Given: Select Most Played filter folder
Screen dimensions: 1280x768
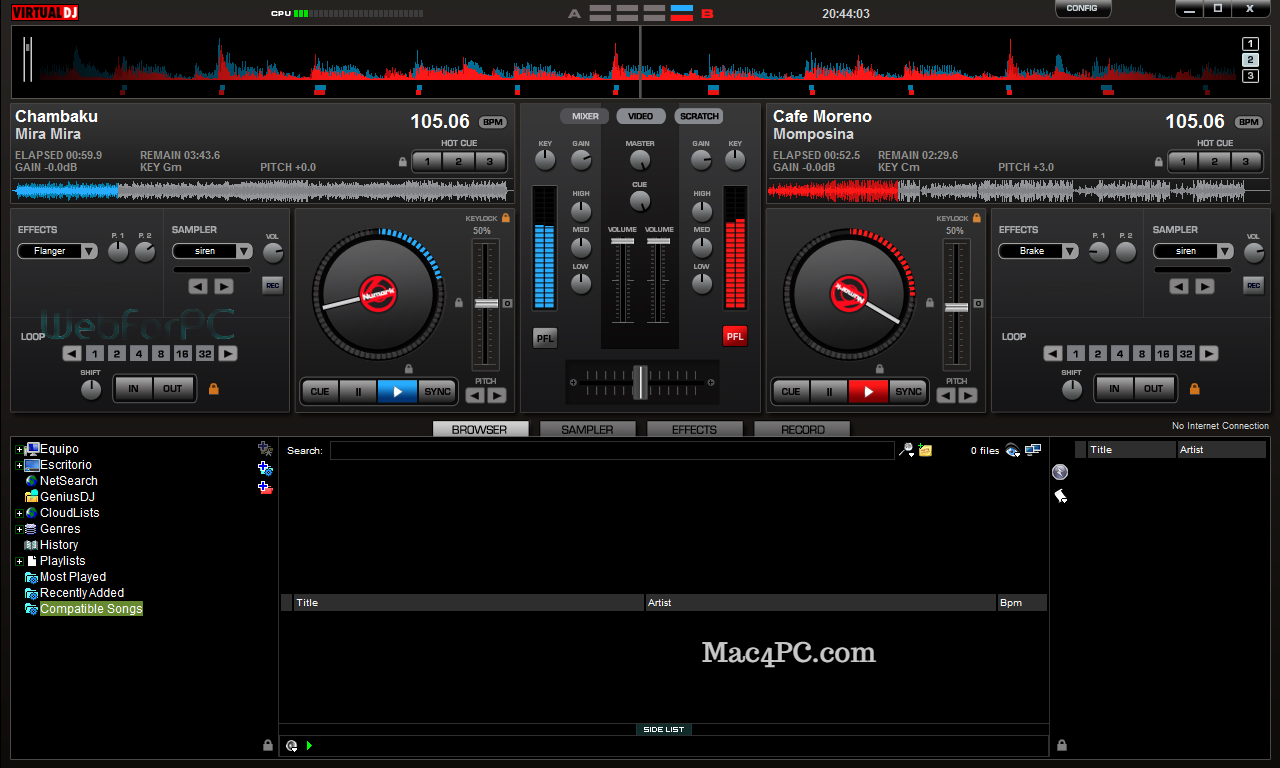Looking at the screenshot, I should tap(72, 577).
